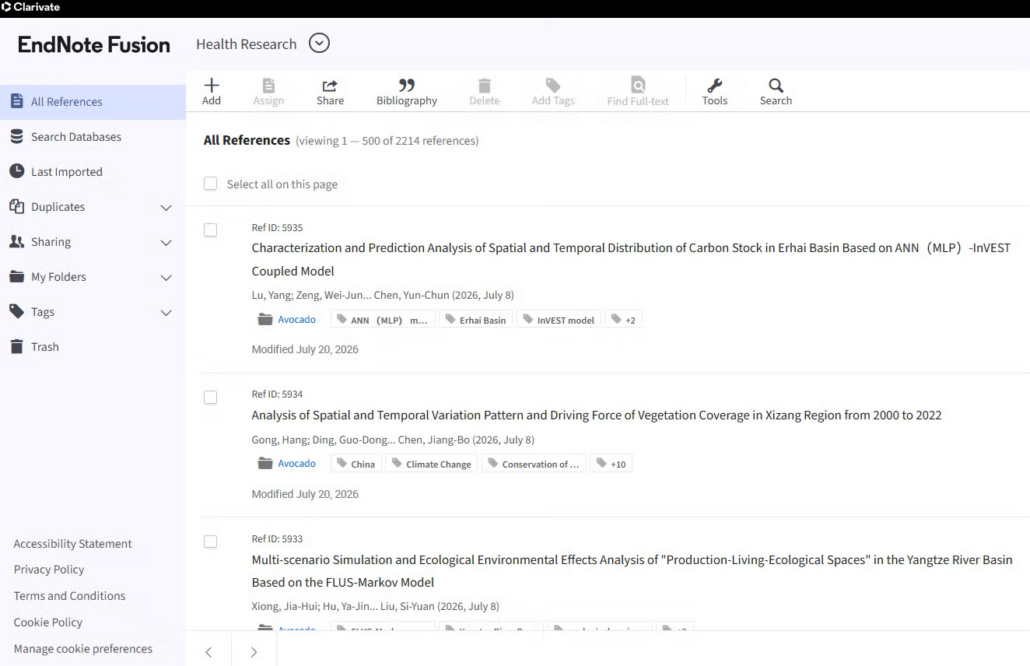Open Avocado folder link in Ref 5935
The image size is (1030, 666).
296,319
